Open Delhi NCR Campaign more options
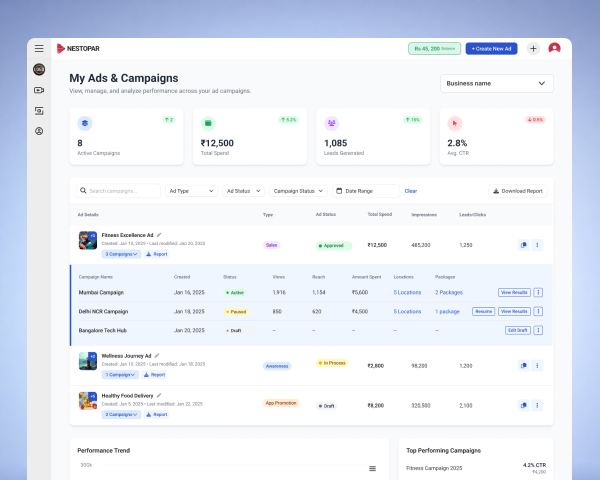 click(x=538, y=311)
